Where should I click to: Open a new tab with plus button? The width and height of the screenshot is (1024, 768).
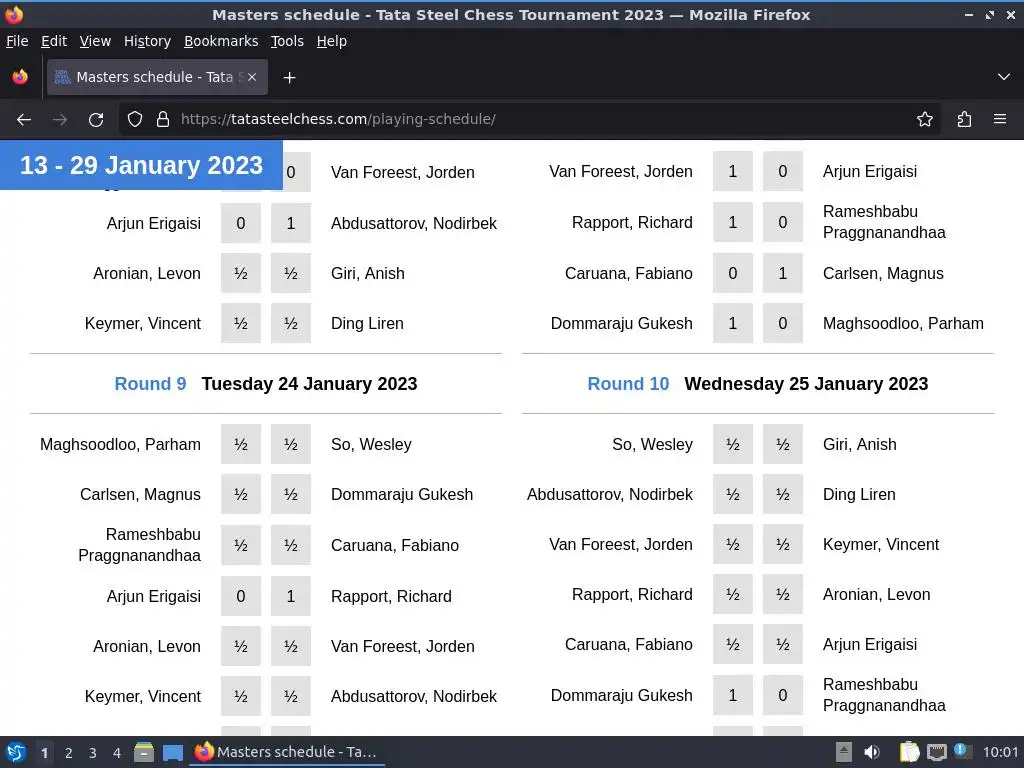click(x=289, y=78)
